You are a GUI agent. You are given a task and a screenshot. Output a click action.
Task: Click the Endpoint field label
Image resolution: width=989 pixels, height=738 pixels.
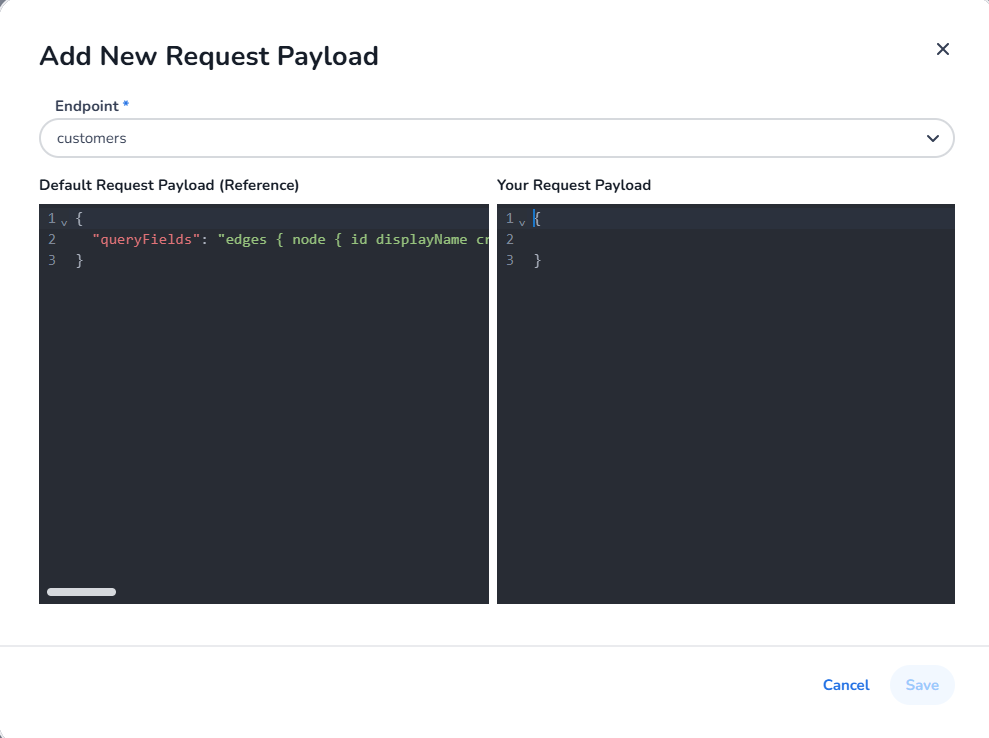pos(87,106)
